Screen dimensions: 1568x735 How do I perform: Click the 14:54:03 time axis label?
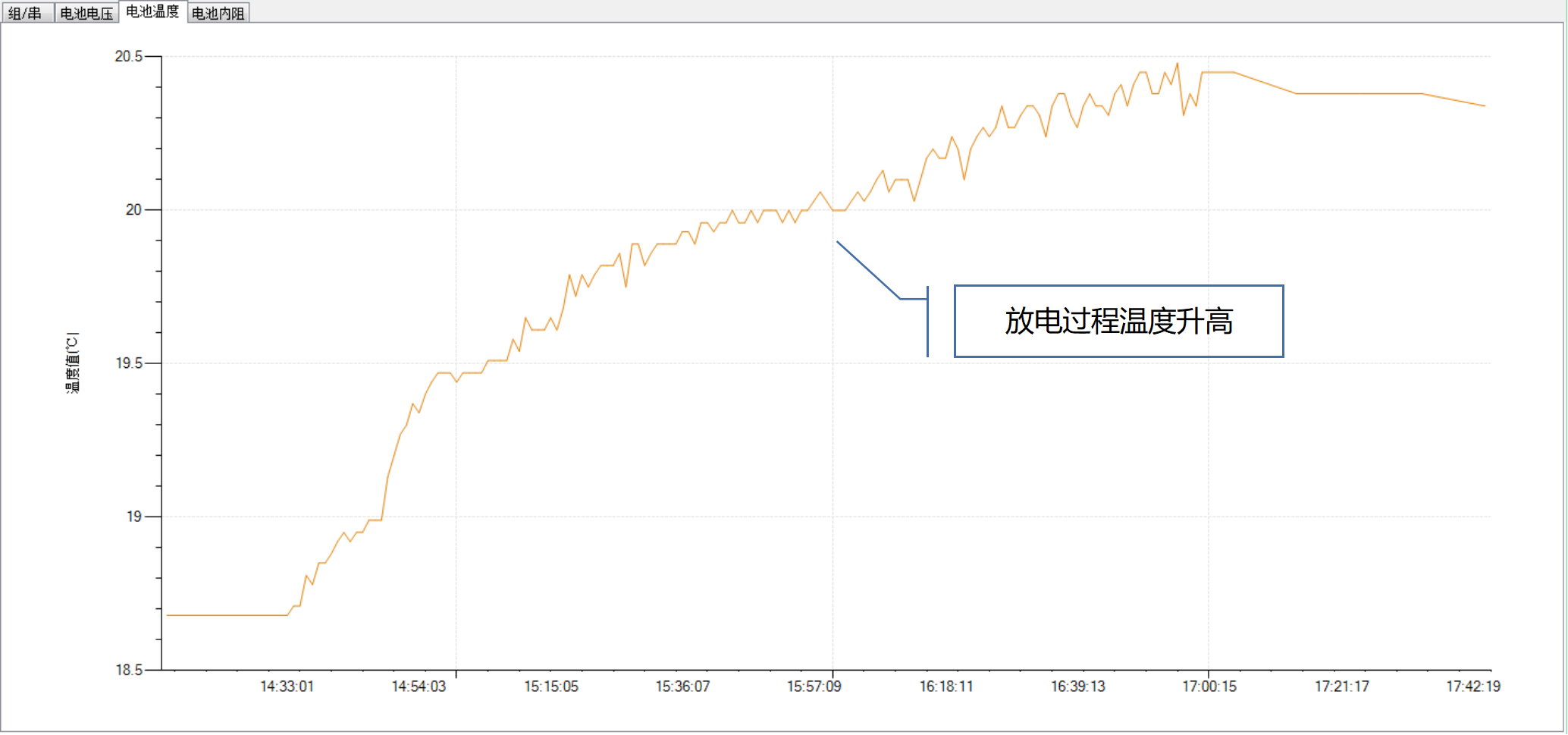click(419, 686)
